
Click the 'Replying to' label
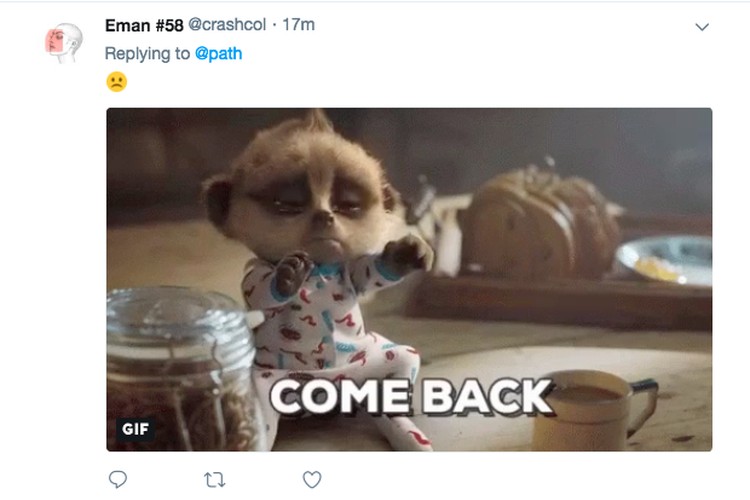(147, 53)
